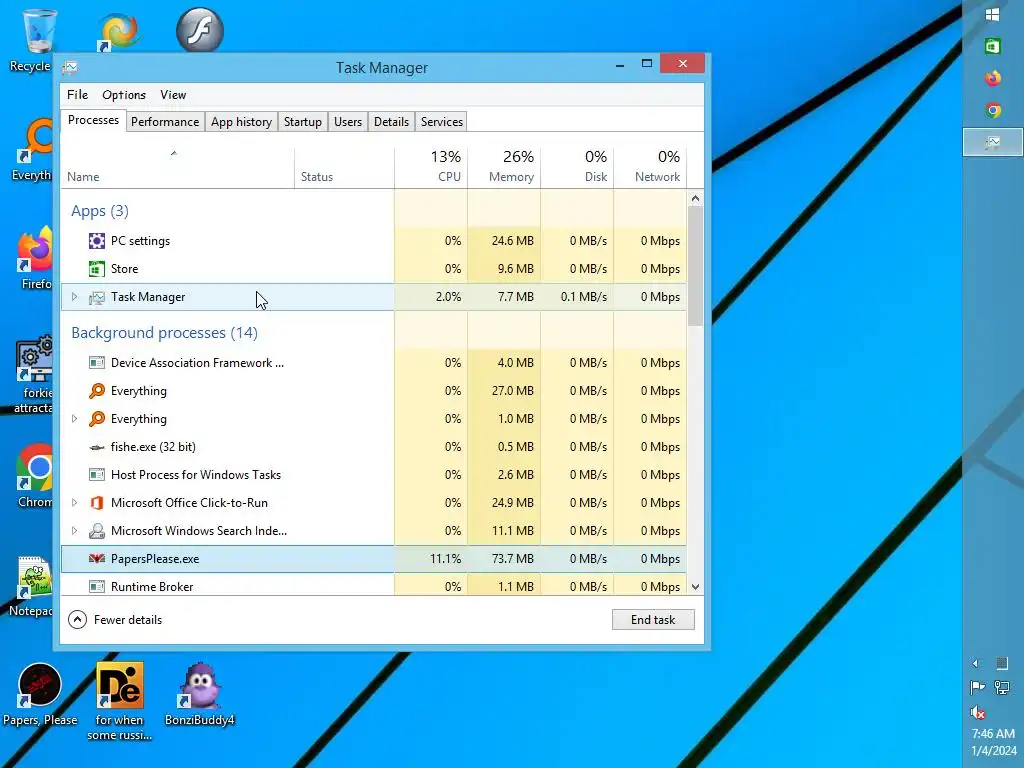Click the Runtime Broker process icon

coord(97,586)
